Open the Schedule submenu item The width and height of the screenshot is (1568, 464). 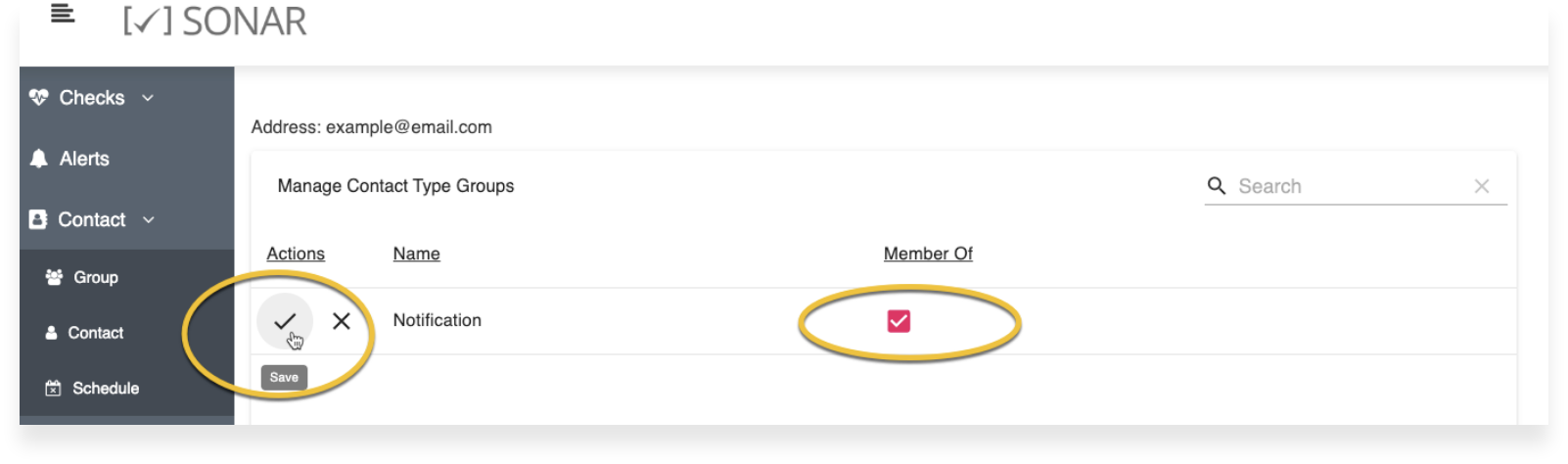[106, 389]
